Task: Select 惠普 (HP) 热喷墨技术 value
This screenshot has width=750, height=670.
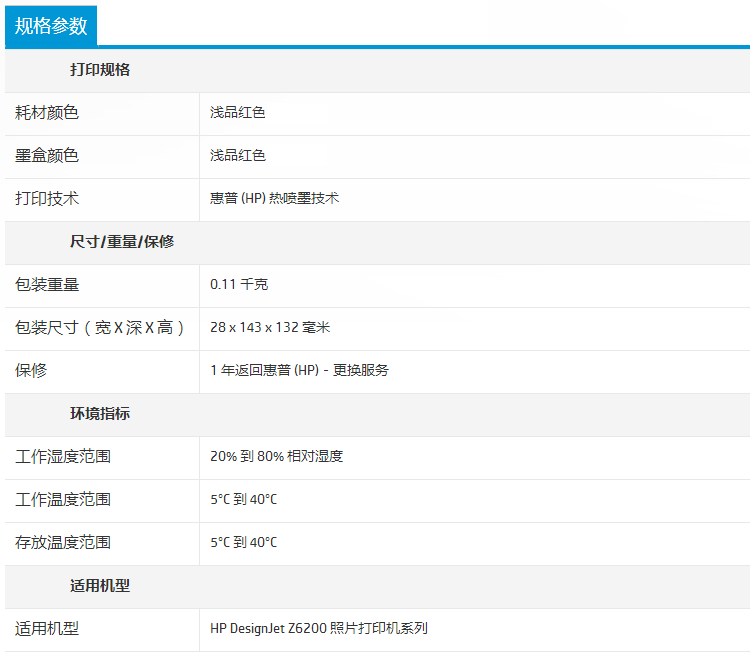Action: coord(275,198)
